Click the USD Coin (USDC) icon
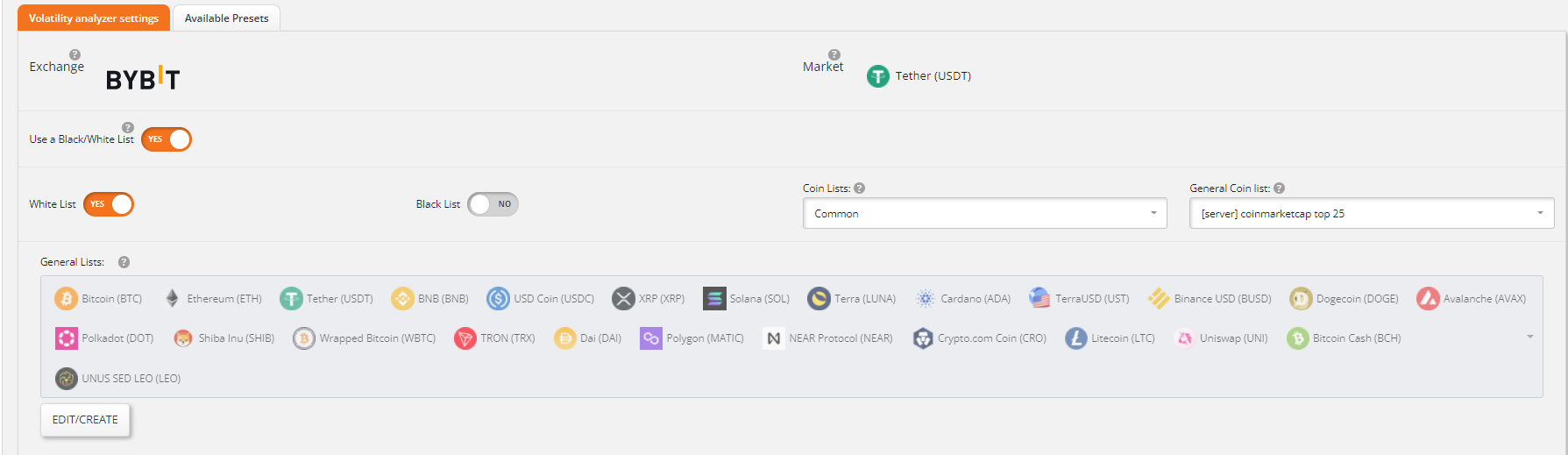The image size is (1568, 455). pos(498,299)
